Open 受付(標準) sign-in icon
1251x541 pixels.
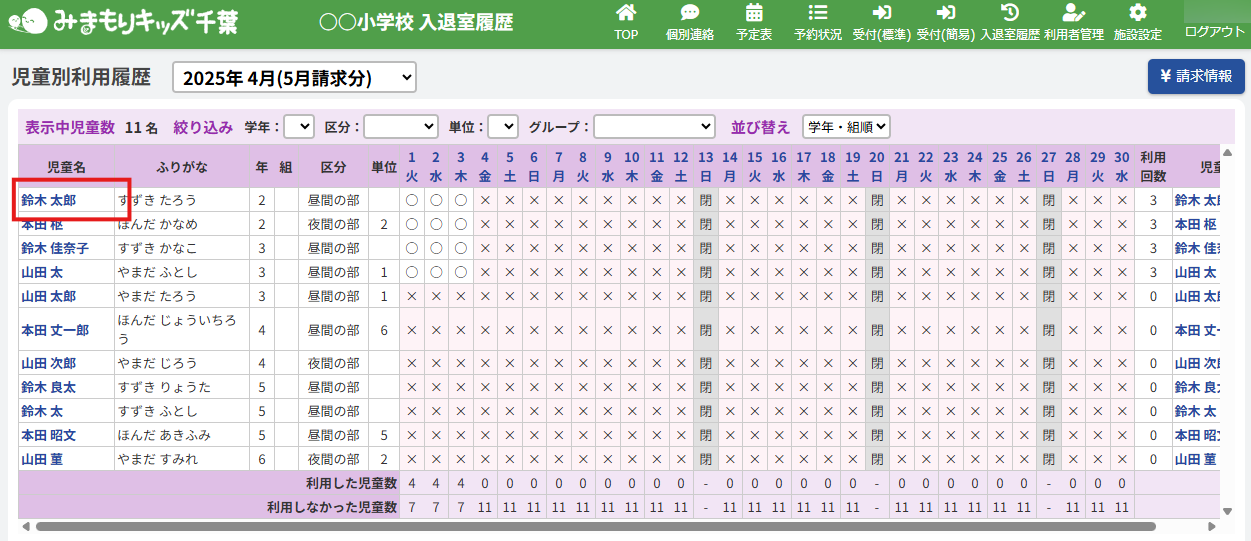tap(881, 14)
